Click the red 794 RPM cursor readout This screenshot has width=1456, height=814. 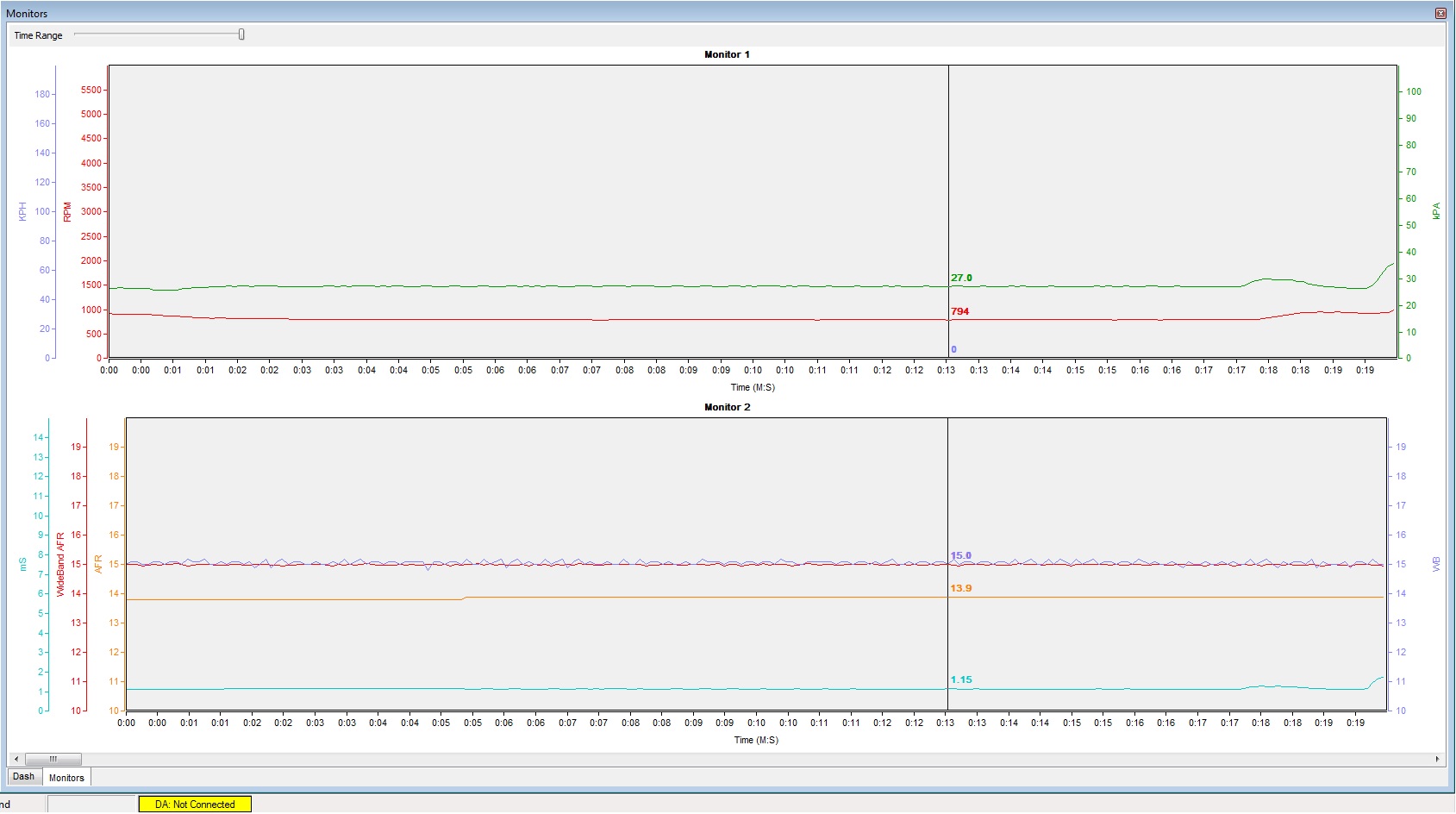[959, 311]
